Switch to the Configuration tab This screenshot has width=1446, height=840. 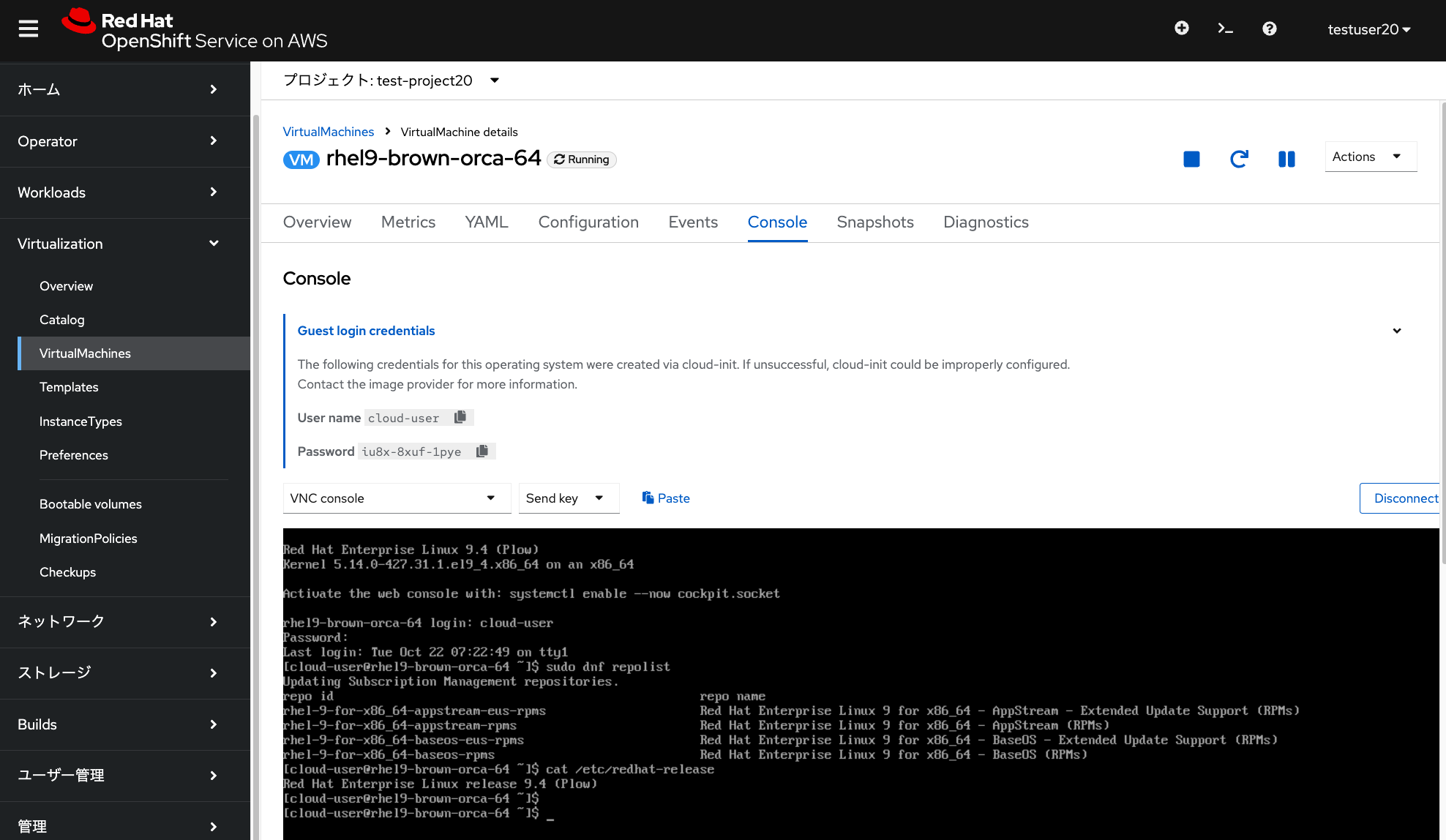pos(588,222)
